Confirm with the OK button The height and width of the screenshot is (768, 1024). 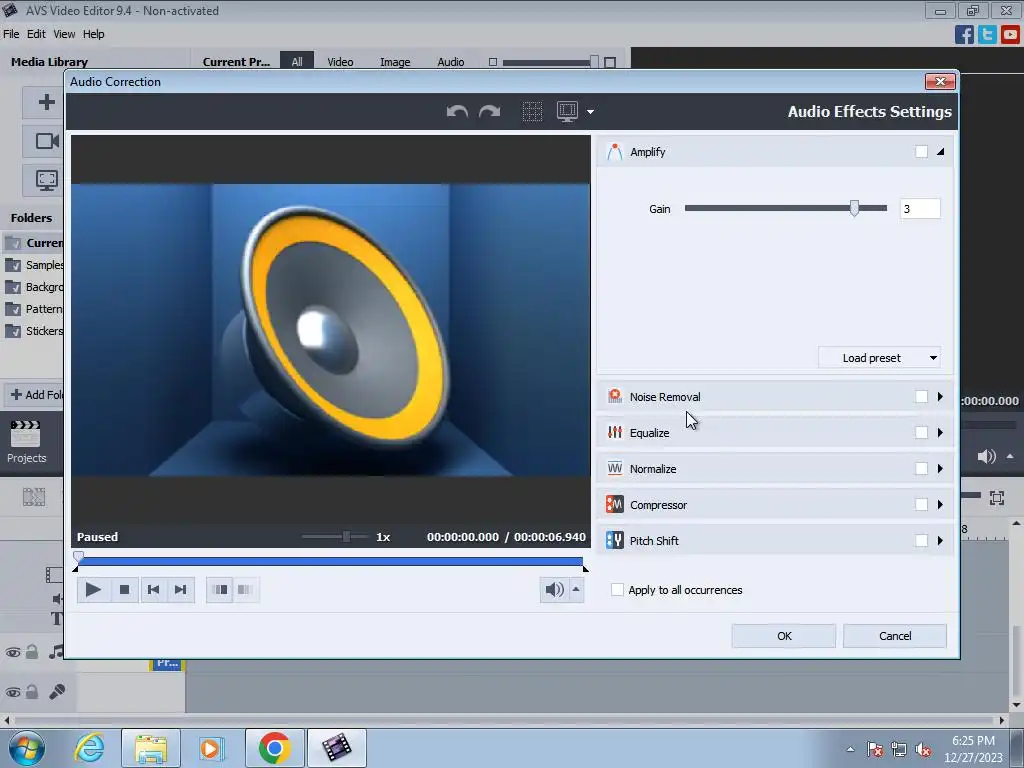pyautogui.click(x=784, y=635)
